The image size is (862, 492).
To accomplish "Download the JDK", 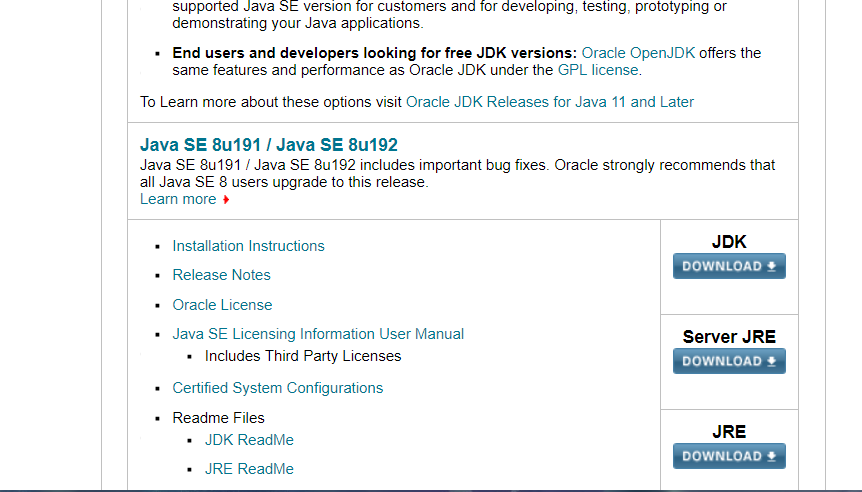I will (729, 266).
